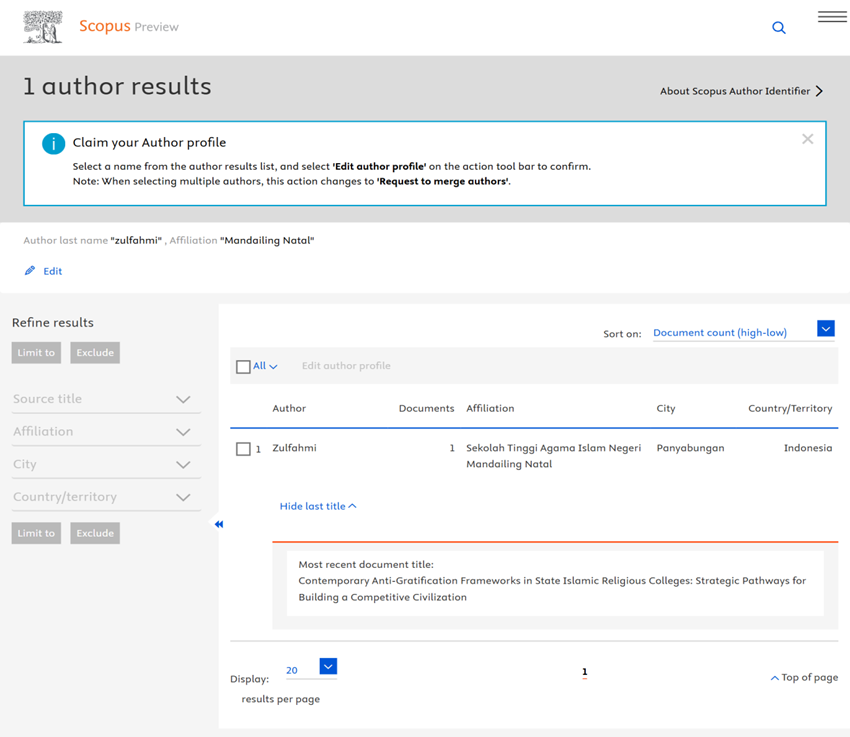Viewport: 850px width, 737px height.
Task: Jump to Top of page
Action: click(804, 677)
